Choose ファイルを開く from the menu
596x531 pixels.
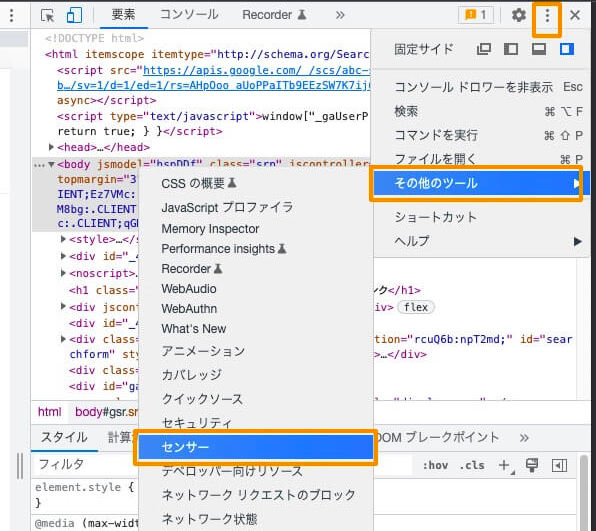pyautogui.click(x=482, y=159)
